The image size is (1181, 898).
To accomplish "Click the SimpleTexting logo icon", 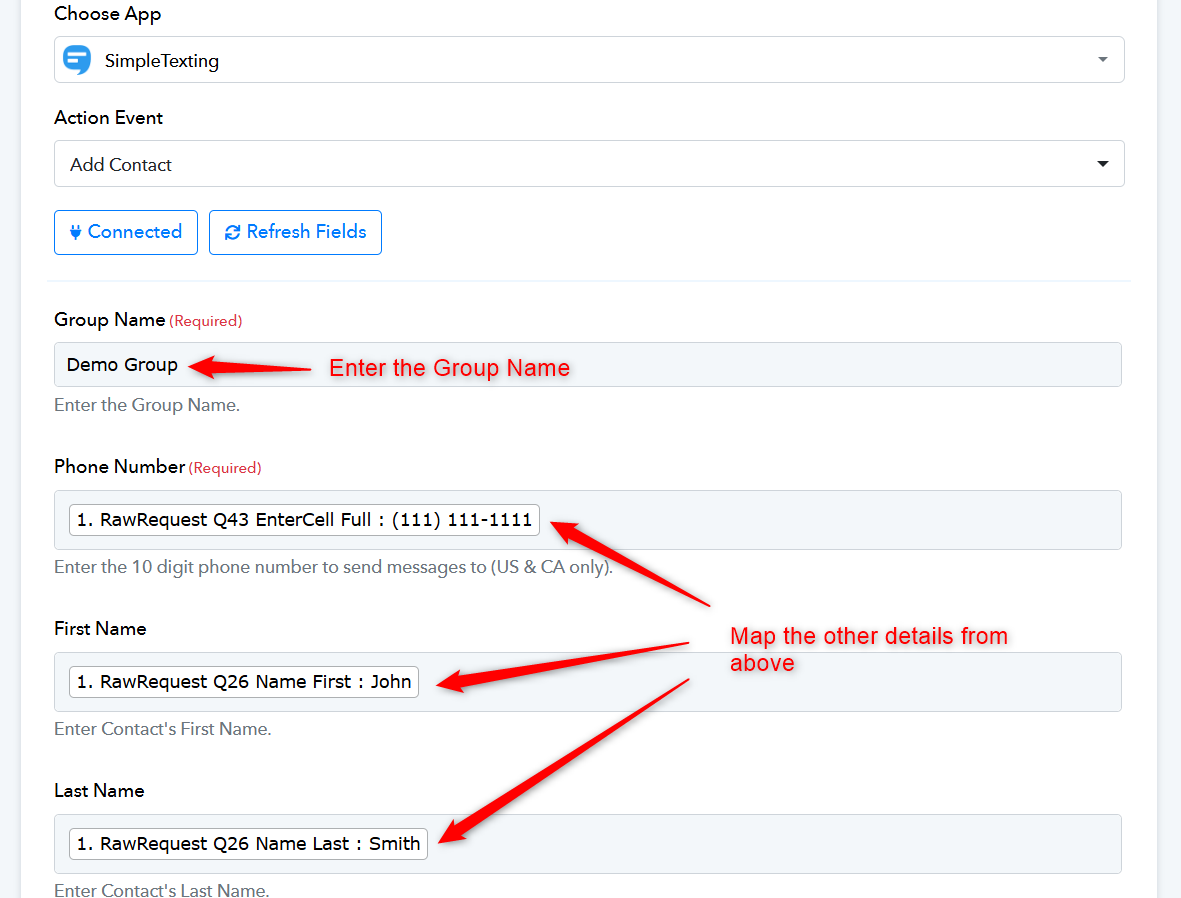I will click(77, 60).
